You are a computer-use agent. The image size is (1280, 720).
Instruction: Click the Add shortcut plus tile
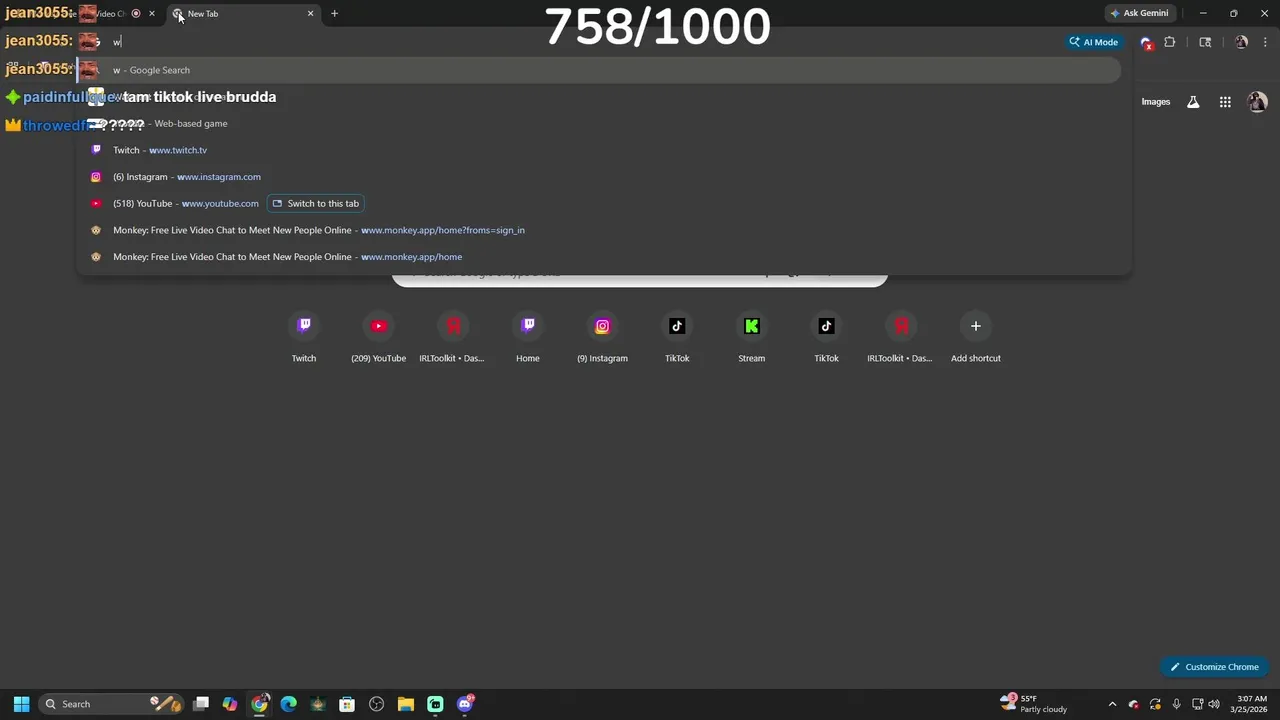976,338
